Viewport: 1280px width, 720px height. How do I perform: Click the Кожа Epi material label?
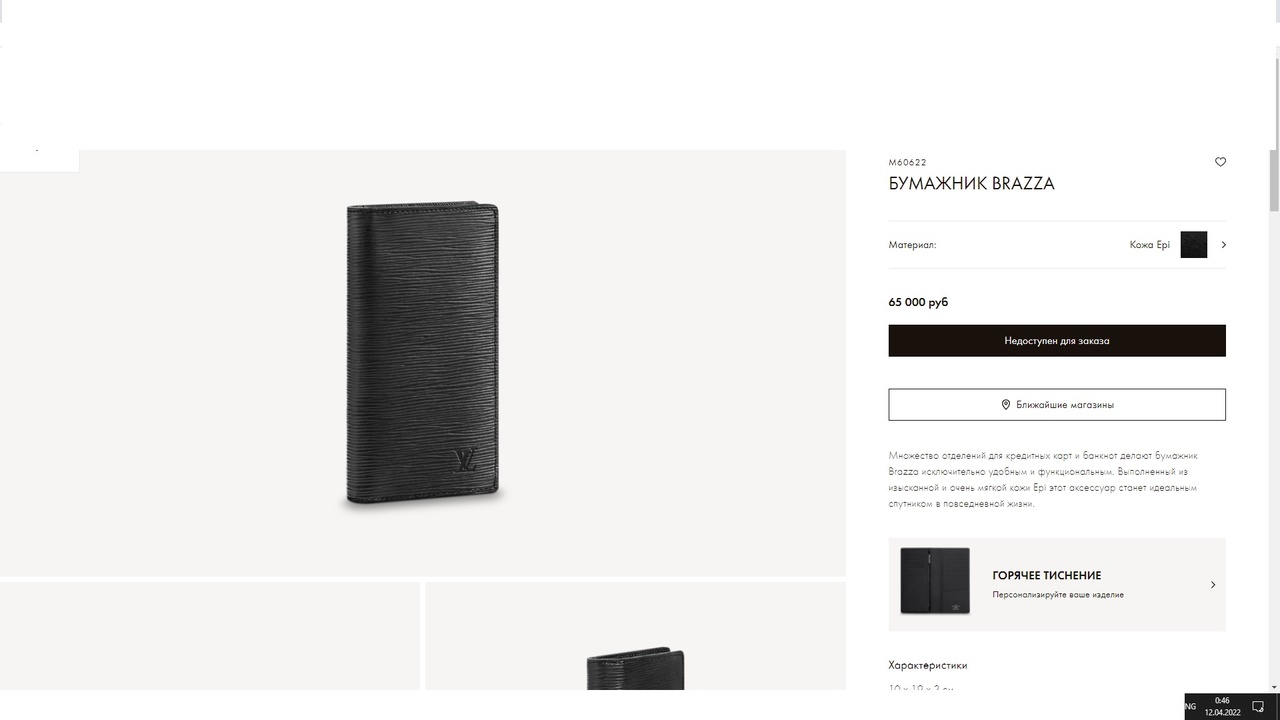tap(1149, 245)
